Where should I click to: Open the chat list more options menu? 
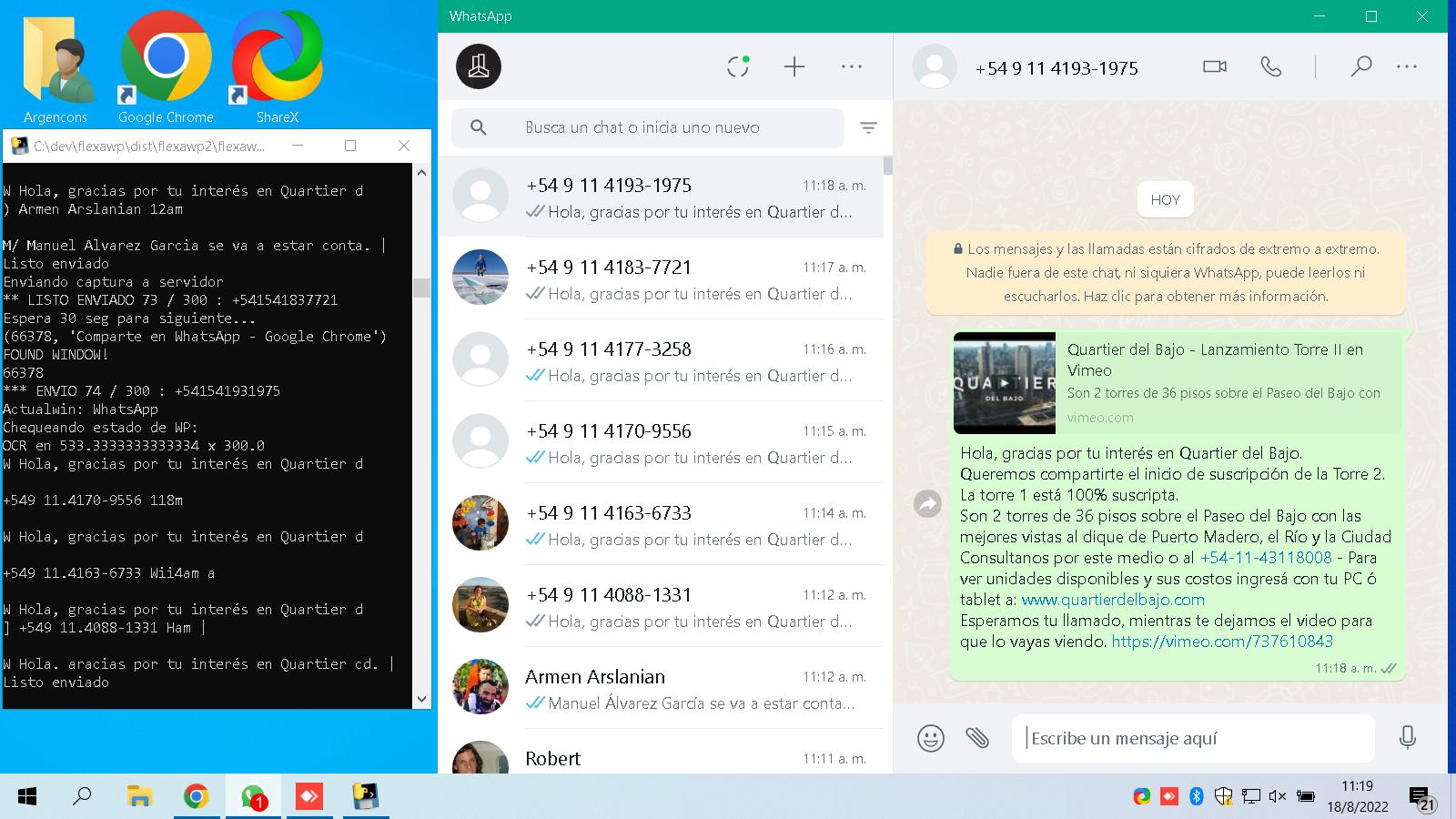coord(852,66)
